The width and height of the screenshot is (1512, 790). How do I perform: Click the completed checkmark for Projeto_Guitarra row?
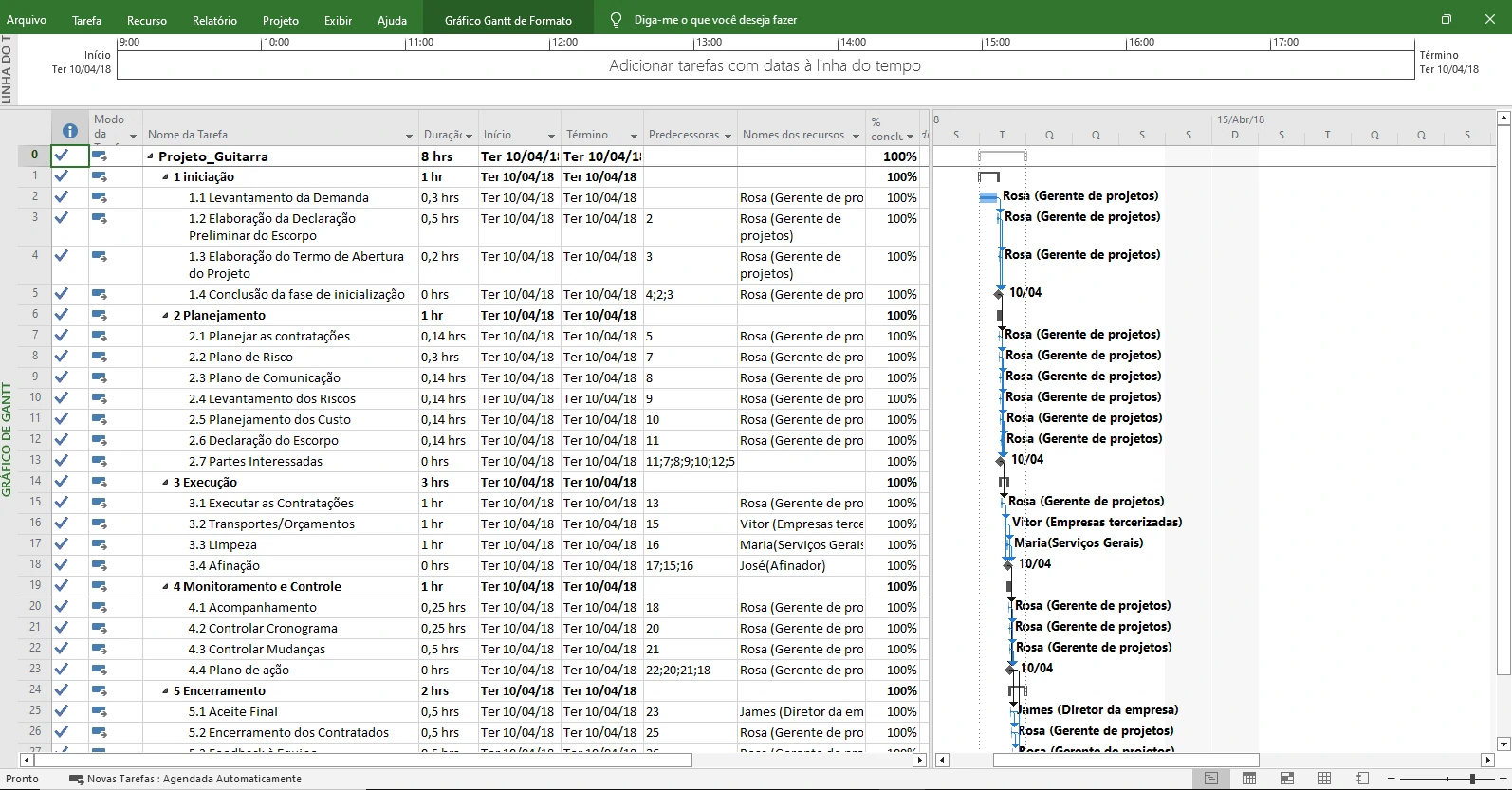coord(62,155)
